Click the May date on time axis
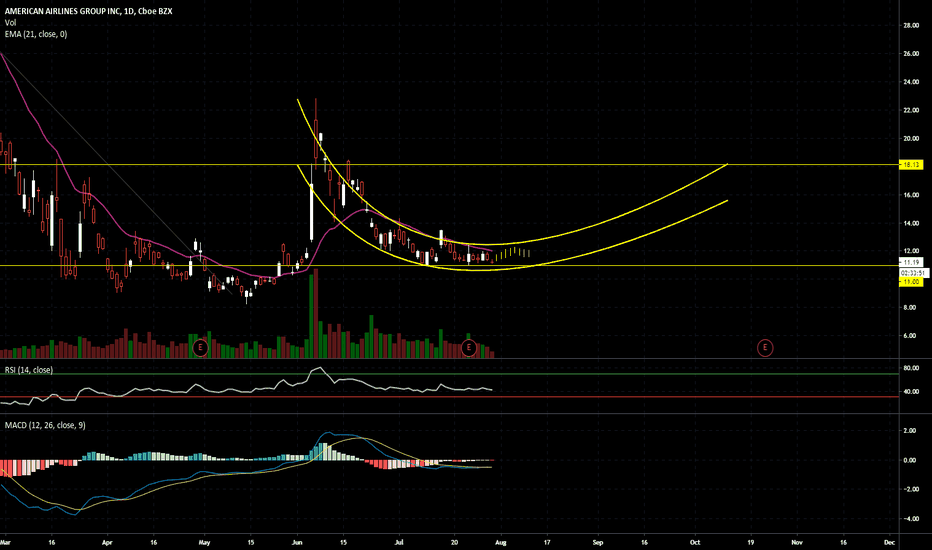Viewport: 932px width, 550px height. 204,542
